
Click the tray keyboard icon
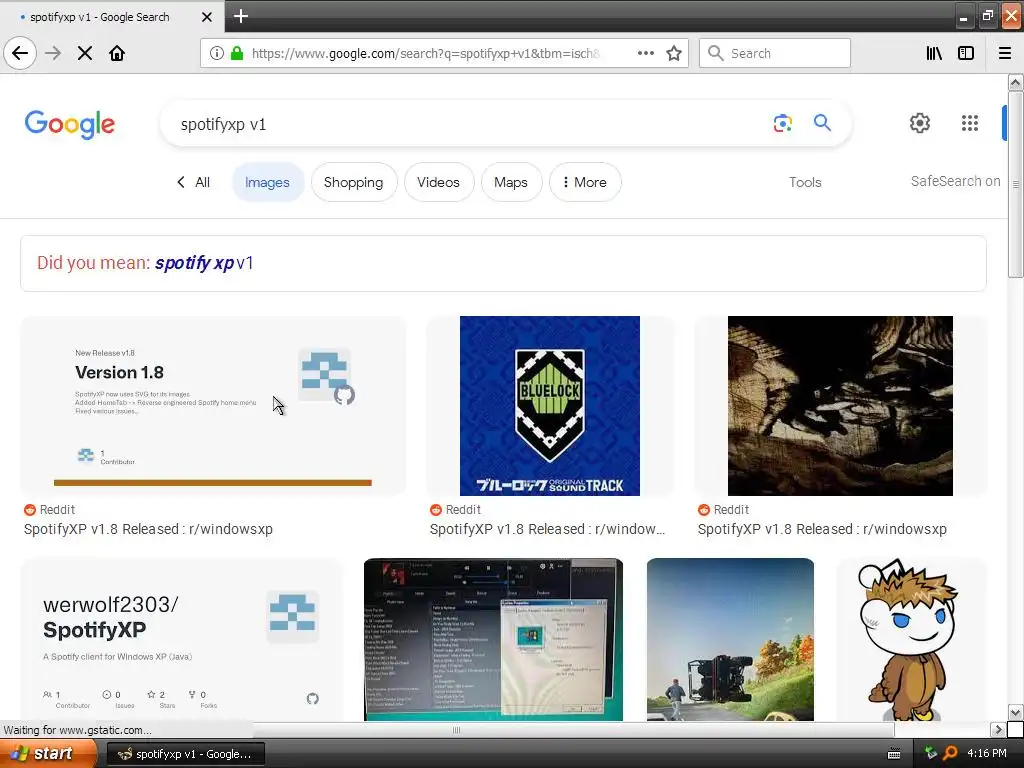(x=894, y=754)
